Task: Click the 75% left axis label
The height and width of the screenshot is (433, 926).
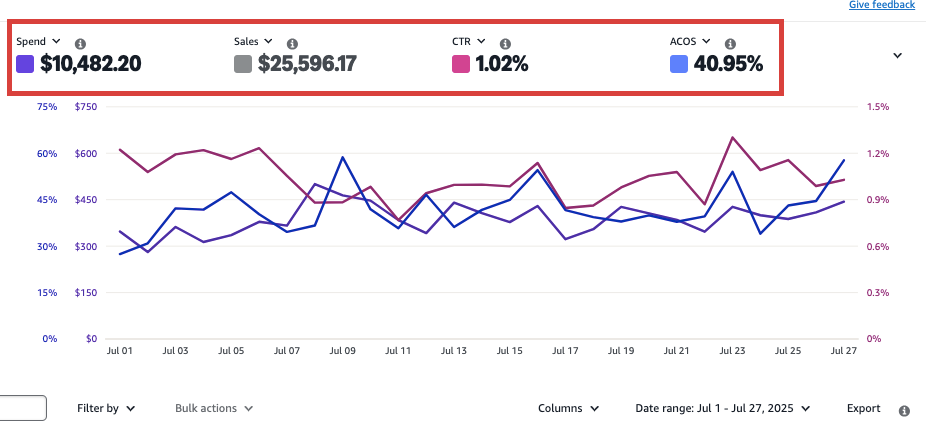Action: pyautogui.click(x=47, y=107)
